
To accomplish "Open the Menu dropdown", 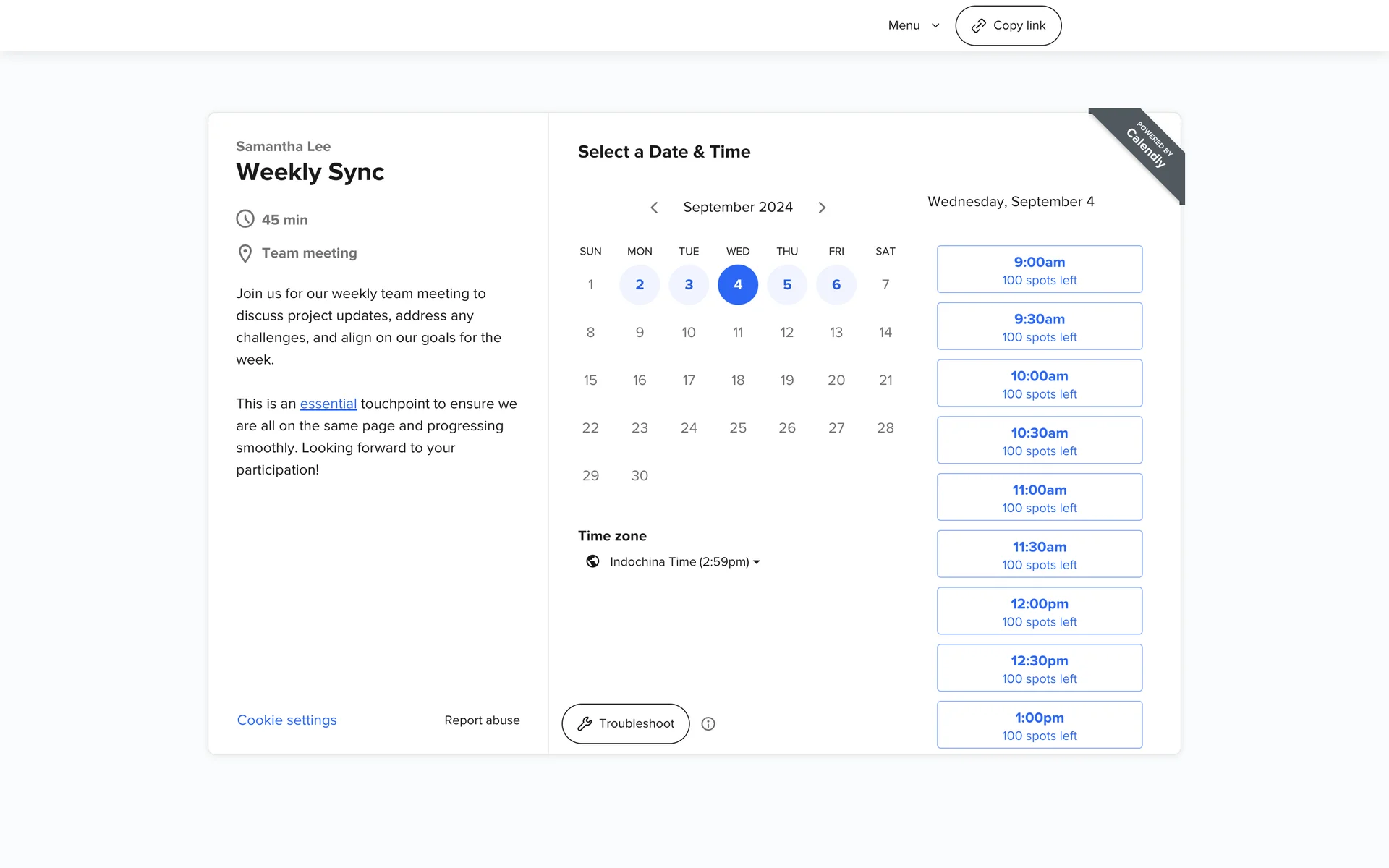I will tap(913, 25).
